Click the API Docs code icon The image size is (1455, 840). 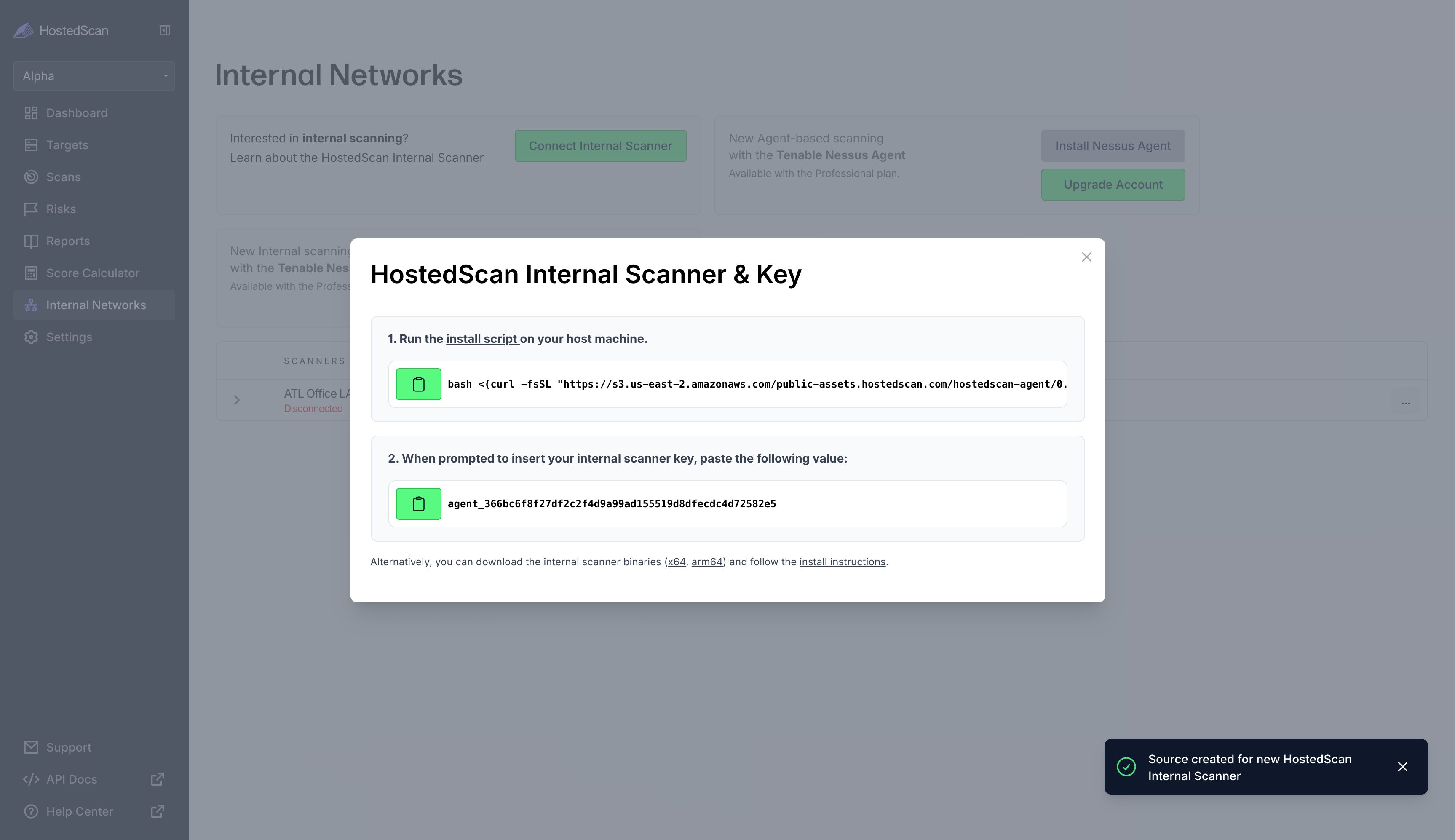pyautogui.click(x=31, y=779)
